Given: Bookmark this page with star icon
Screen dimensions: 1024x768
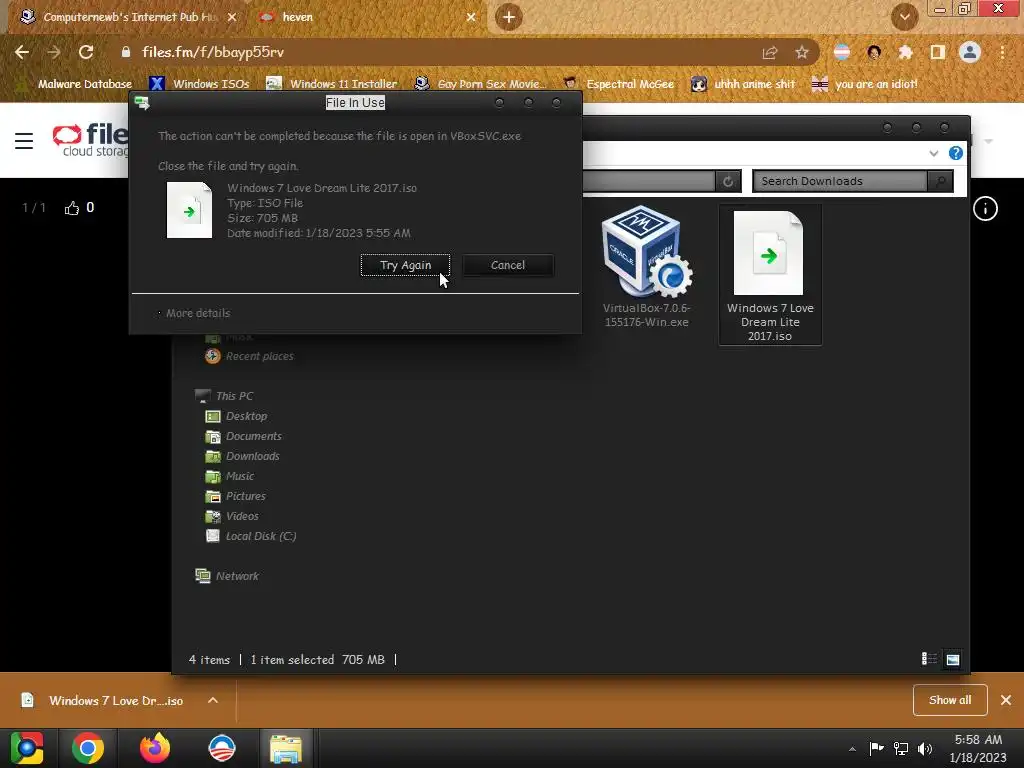Looking at the screenshot, I should [802, 53].
